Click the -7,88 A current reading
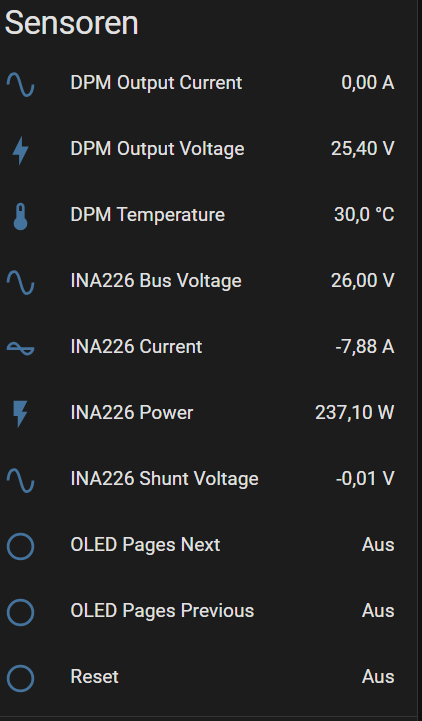The height and width of the screenshot is (721, 422). (x=365, y=347)
